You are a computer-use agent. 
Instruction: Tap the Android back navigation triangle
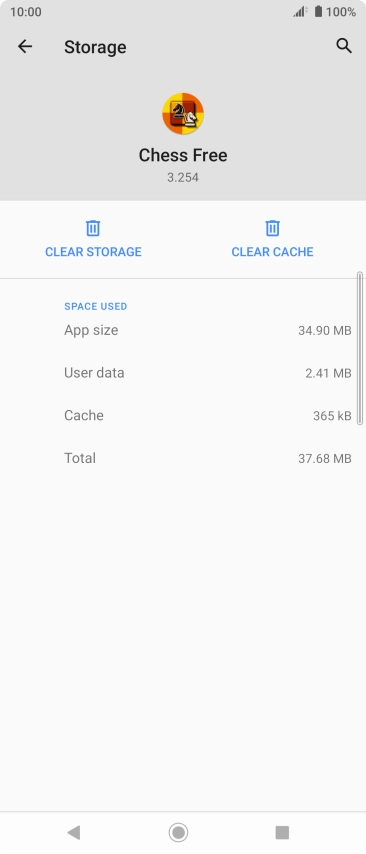pos(74,832)
